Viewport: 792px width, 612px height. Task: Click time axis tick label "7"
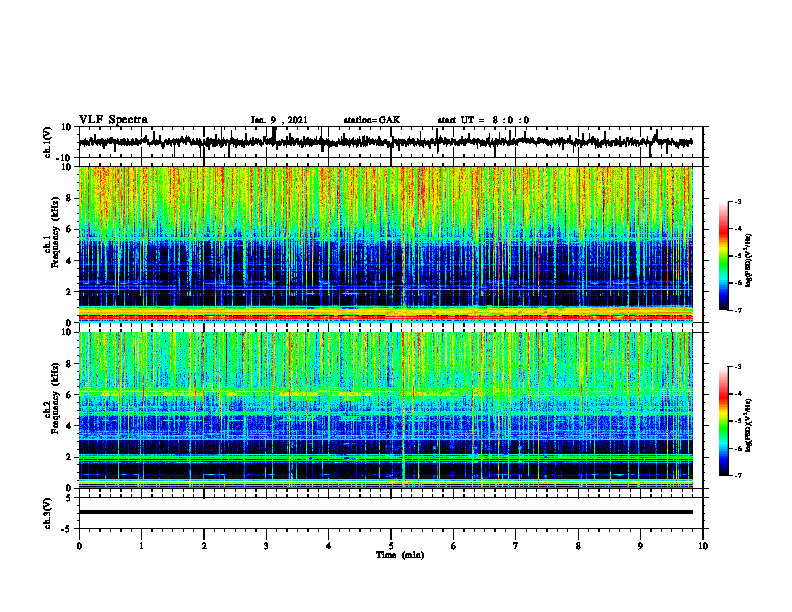pos(516,546)
